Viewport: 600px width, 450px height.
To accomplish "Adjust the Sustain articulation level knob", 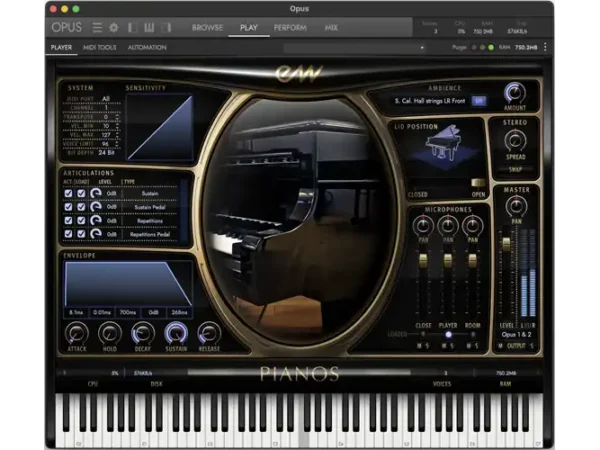I will pyautogui.click(x=95, y=193).
